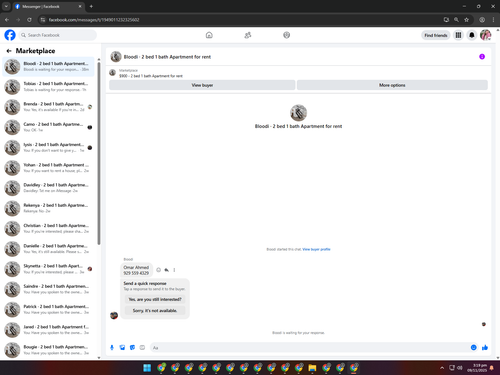The image size is (500, 375).
Task: Open the Christian conversation in the list
Action: 49,228
